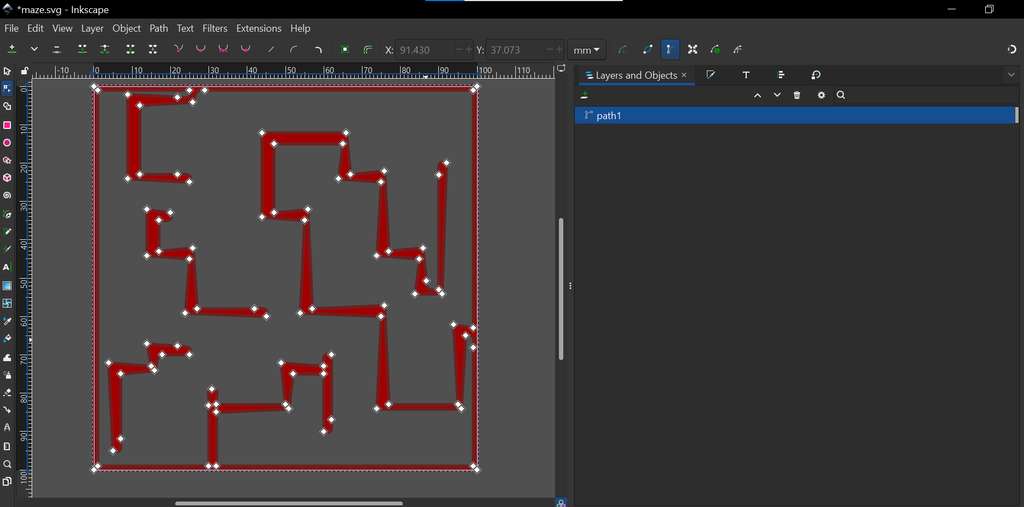The image size is (1024, 507).
Task: Open the mm units dropdown
Action: 587,49
